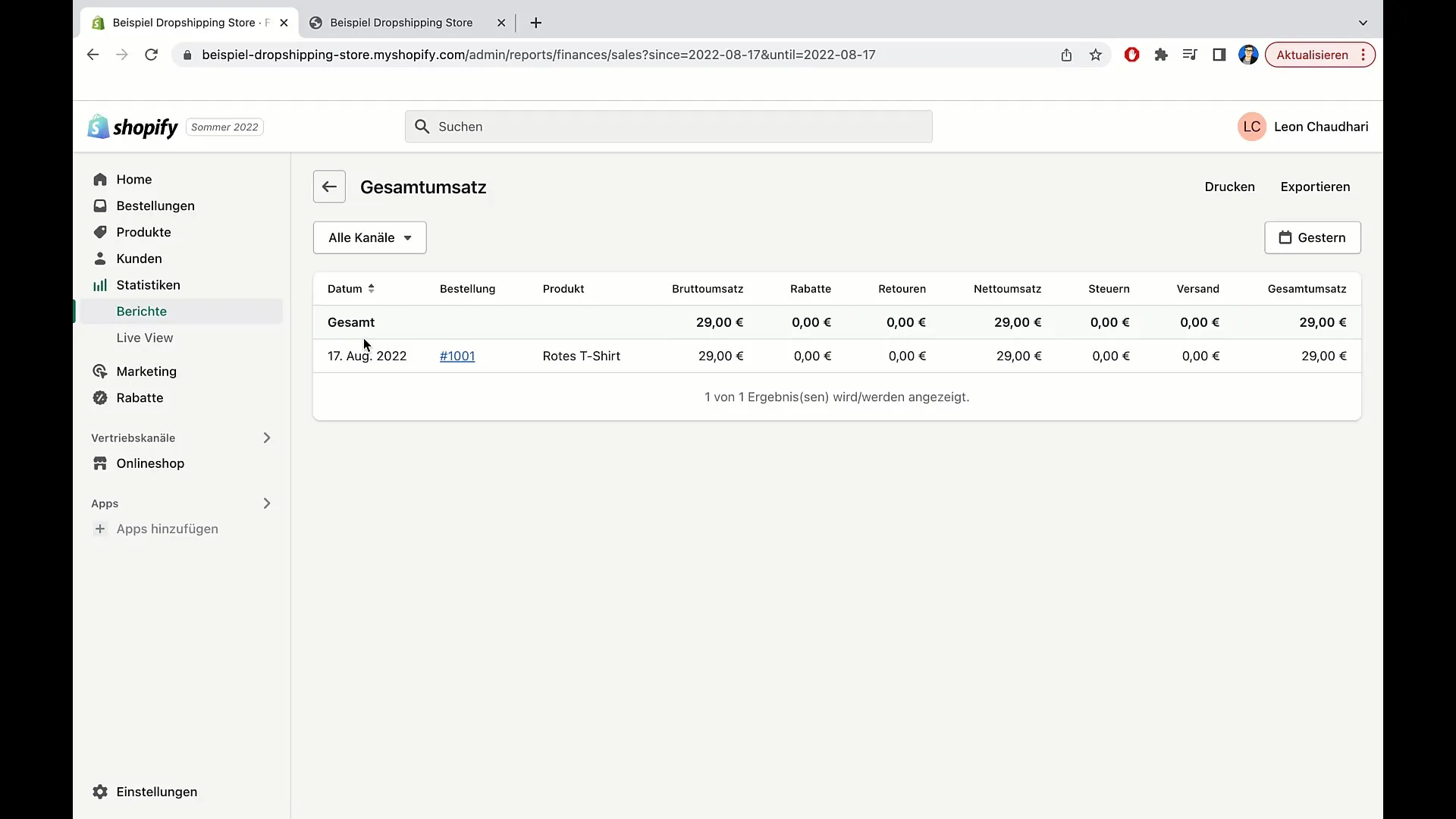
Task: Open the Alle Kanäle dropdown filter
Action: pos(370,237)
